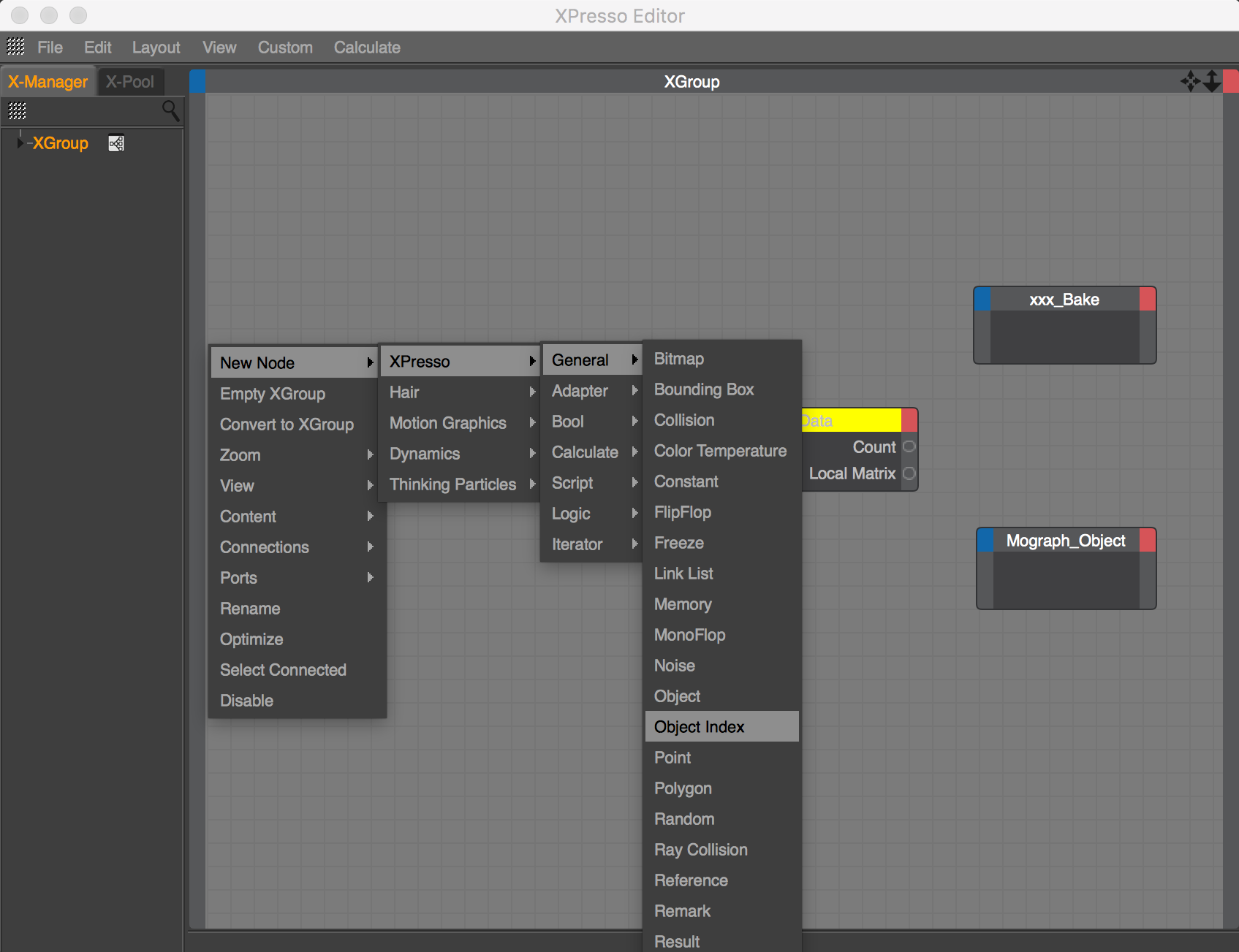
Task: Click the pan arrows icon in XGroup header
Action: pyautogui.click(x=1189, y=81)
